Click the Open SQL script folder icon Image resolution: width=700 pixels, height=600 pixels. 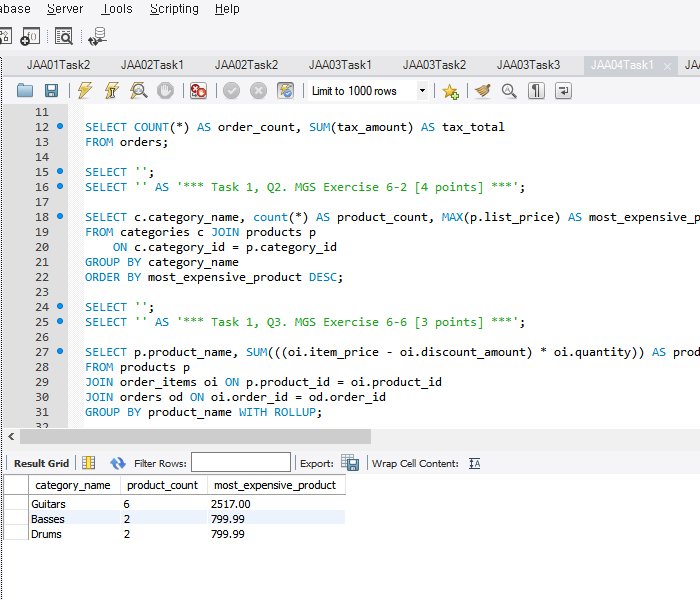click(25, 91)
